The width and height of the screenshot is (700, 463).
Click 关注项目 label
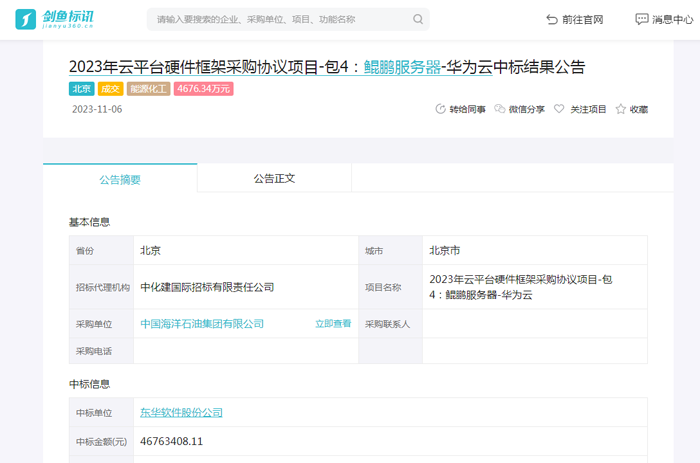point(588,109)
